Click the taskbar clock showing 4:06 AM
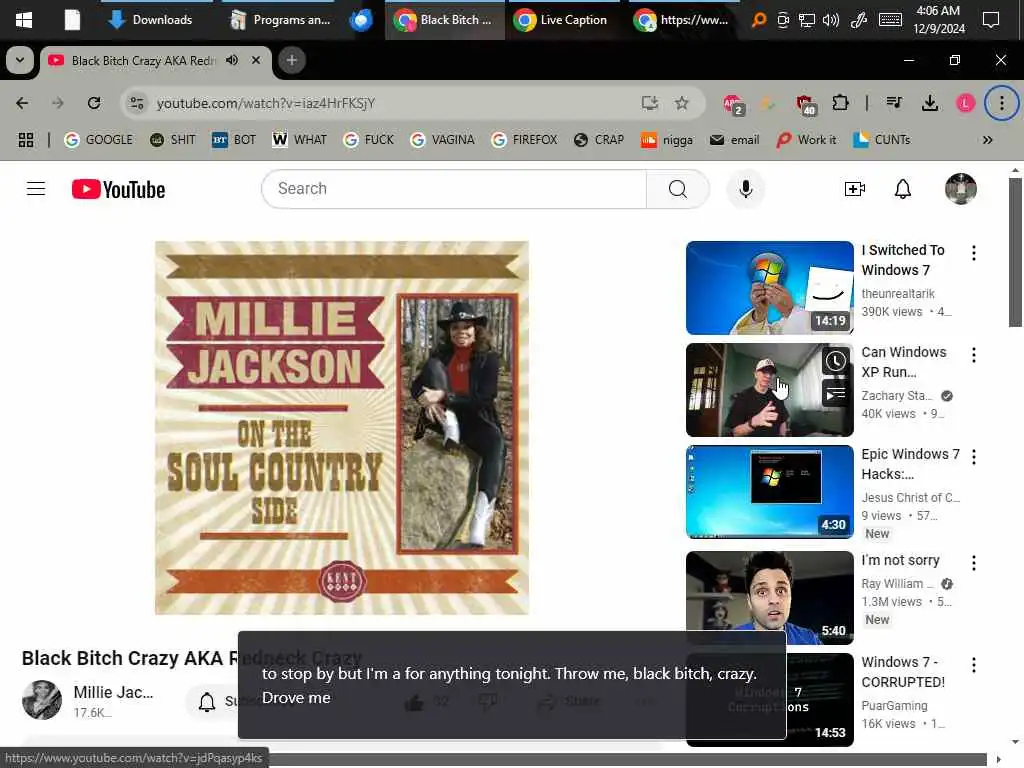1024x768 pixels. click(x=938, y=20)
